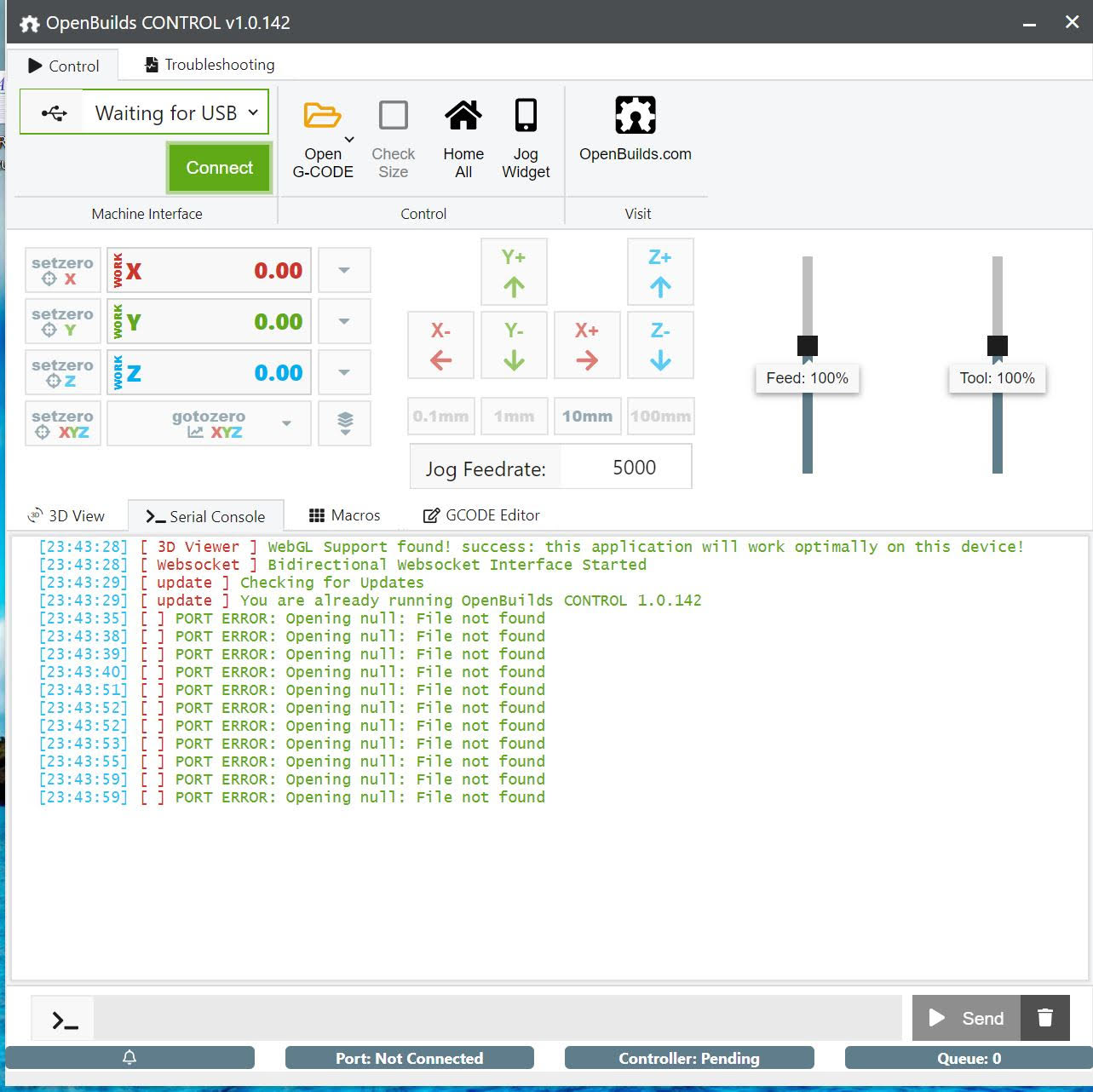Click the Z work coordinate 0.00 value

coord(279,373)
